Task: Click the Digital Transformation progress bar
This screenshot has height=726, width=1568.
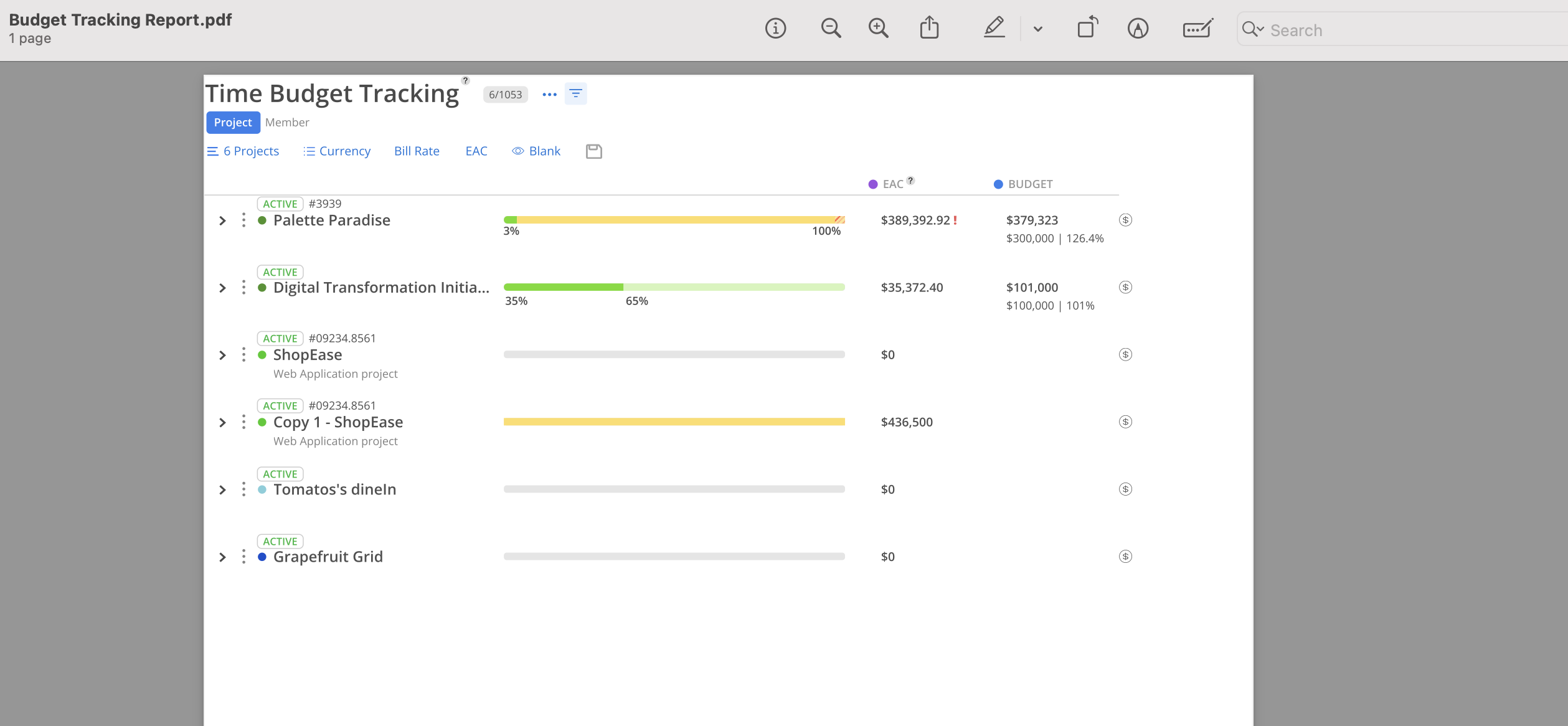Action: tap(674, 287)
